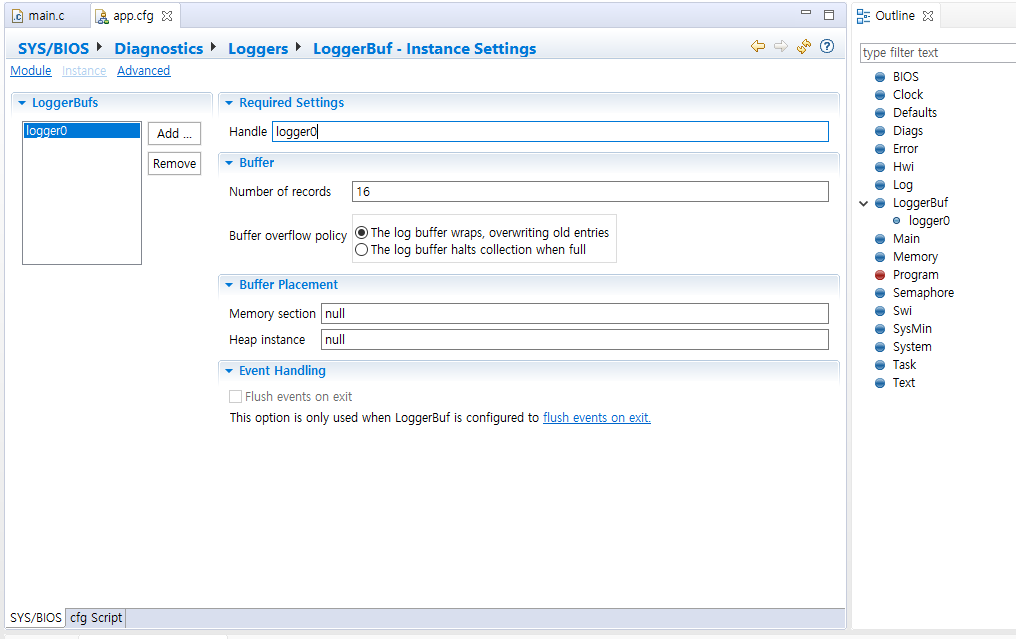Viewport: 1016px width, 639px height.
Task: Open SYS/BIOS breadcrumb dropdown arrow
Action: pyautogui.click(x=99, y=47)
